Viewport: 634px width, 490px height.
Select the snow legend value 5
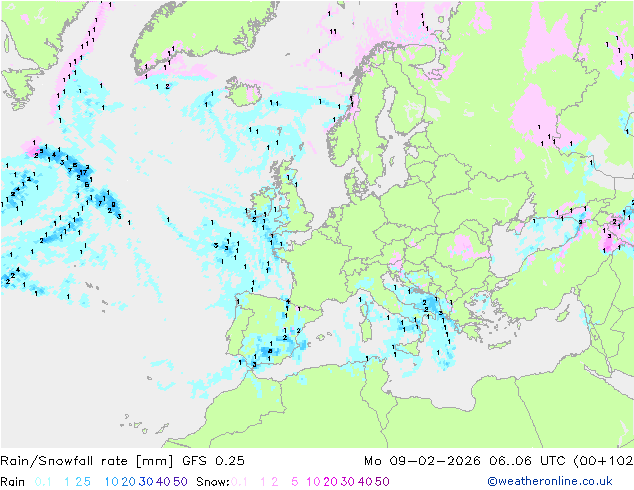point(294,482)
